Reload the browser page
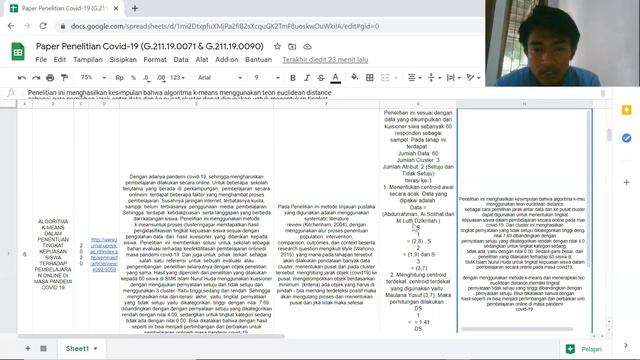 point(43,26)
